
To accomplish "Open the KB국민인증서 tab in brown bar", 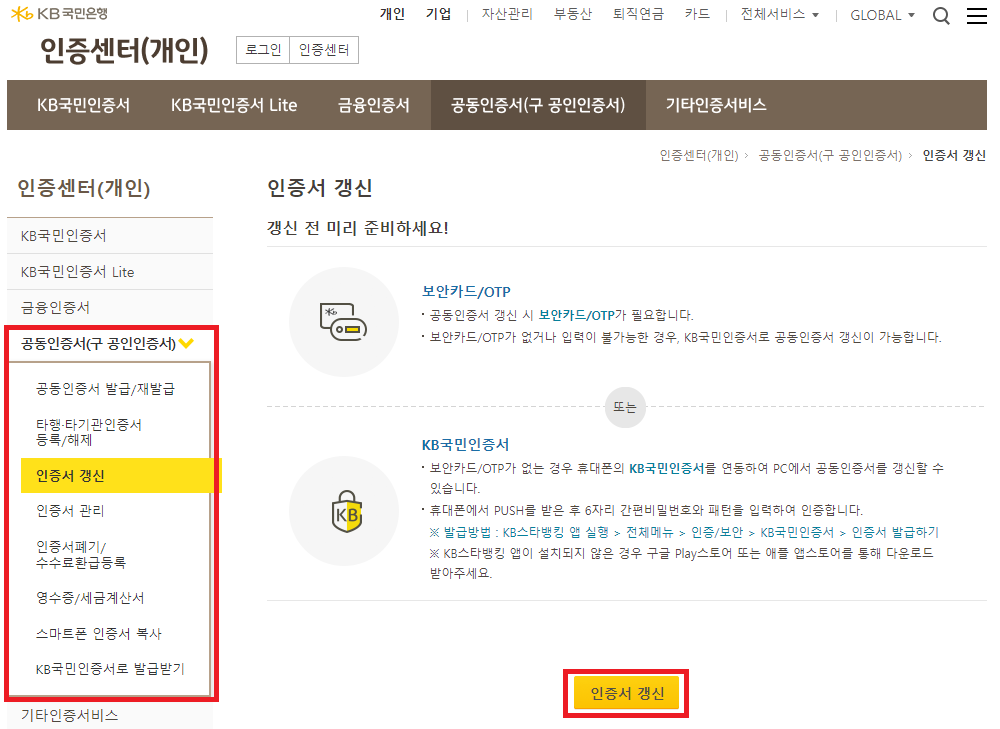I will click(84, 105).
